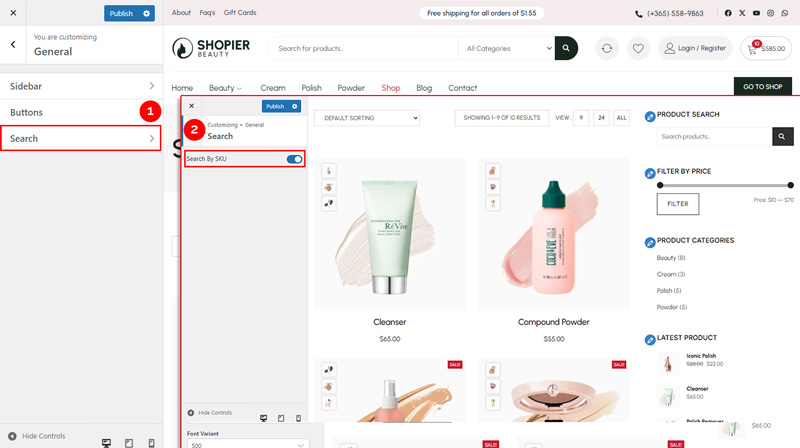800x448 pixels.
Task: Open the Gift Cards link
Action: [240, 13]
